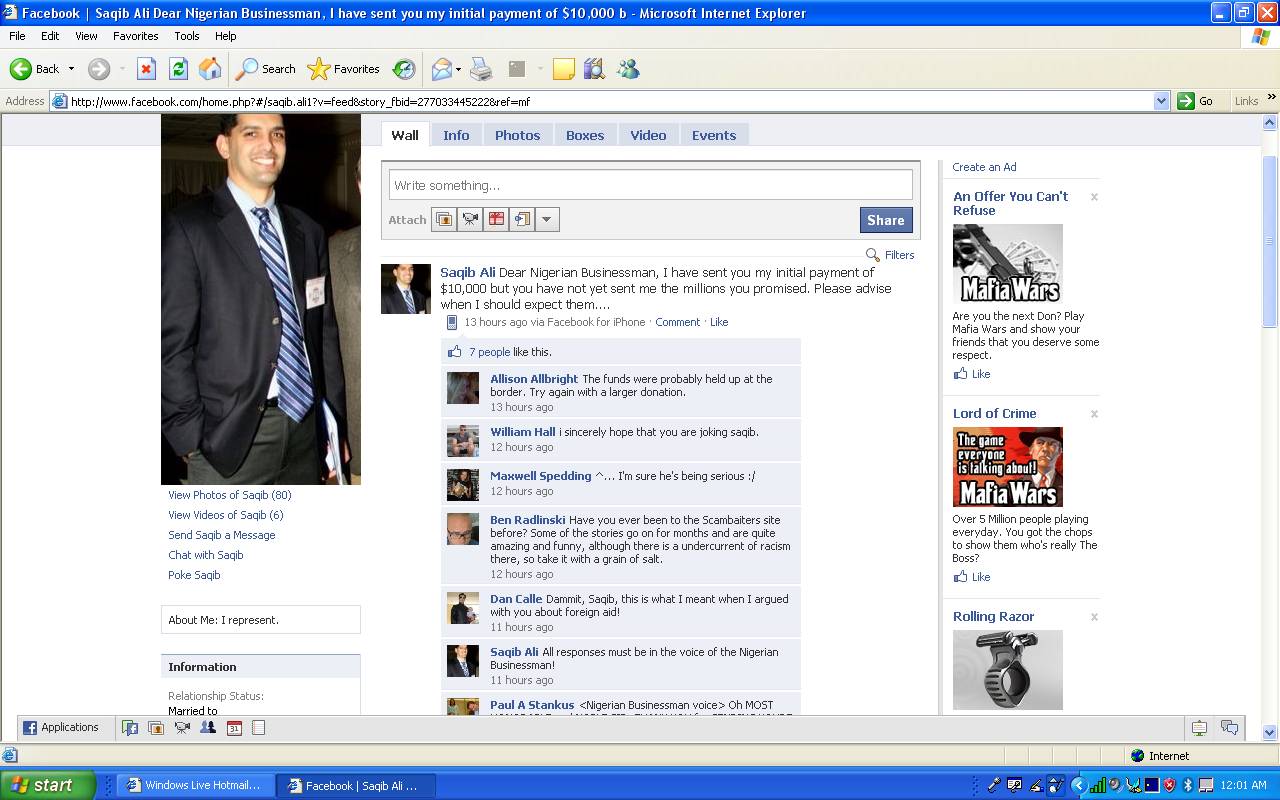Viewport: 1280px width, 800px height.
Task: Print the page using the printer icon
Action: coord(481,69)
